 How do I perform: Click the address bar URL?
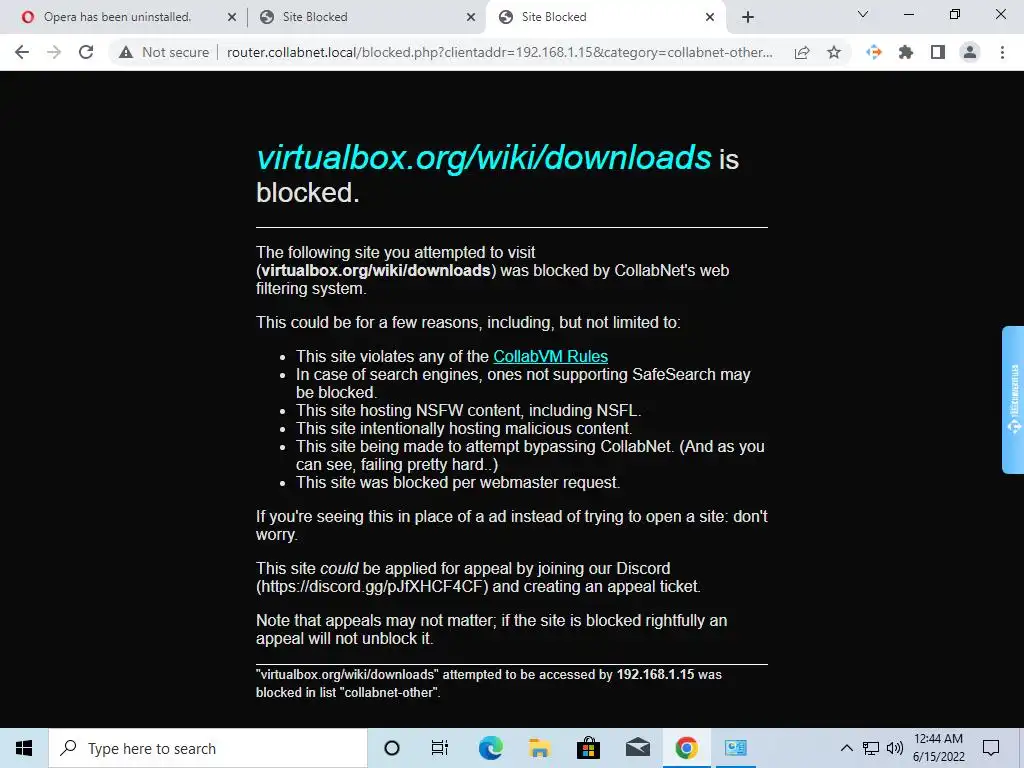[x=500, y=52]
